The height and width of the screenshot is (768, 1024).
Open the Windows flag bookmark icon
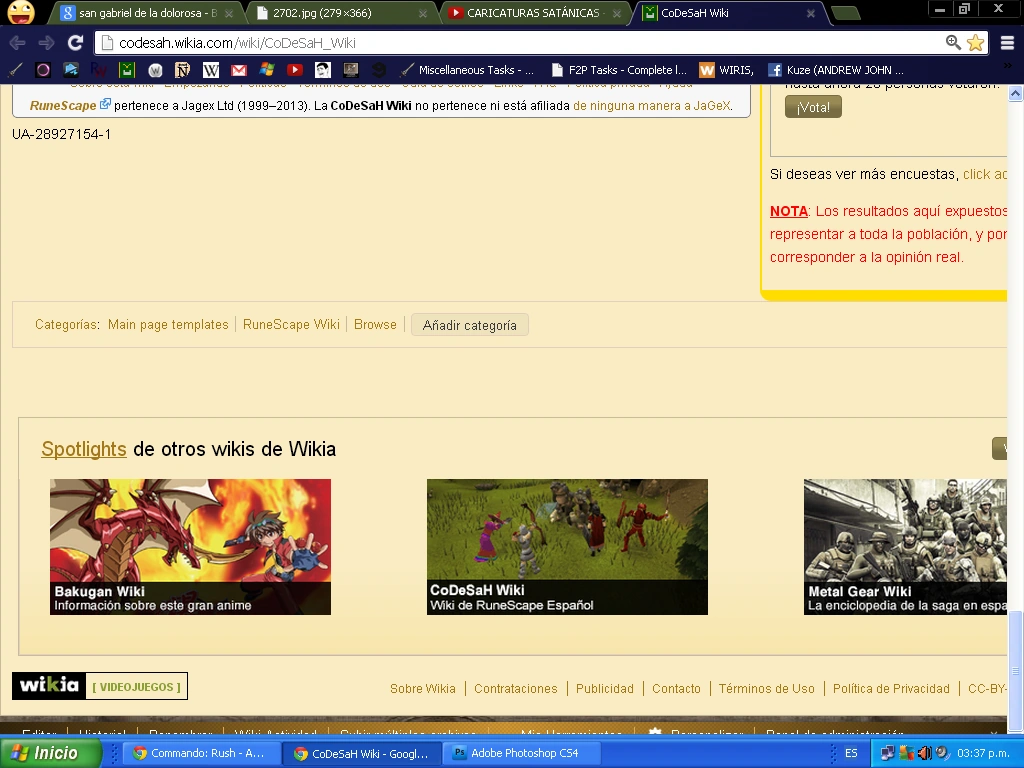(x=266, y=70)
